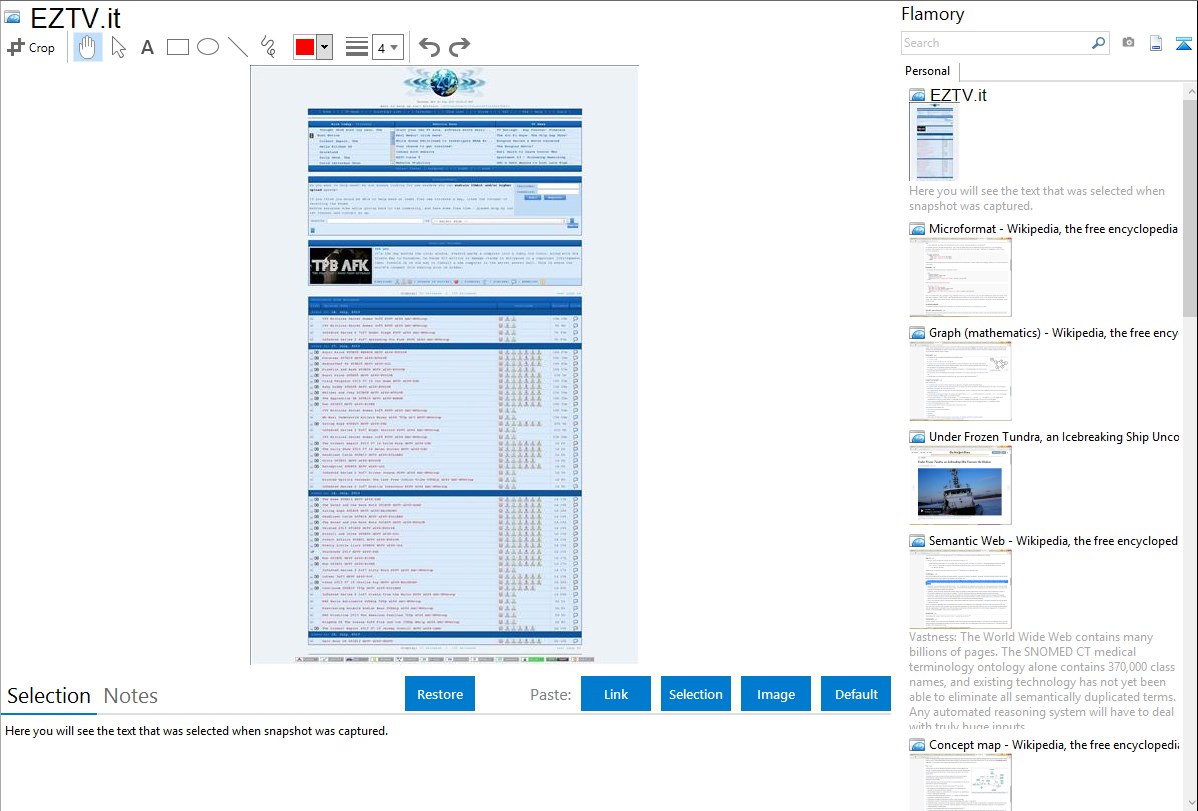Redo the last undone action
The width and height of the screenshot is (1198, 811).
[459, 47]
